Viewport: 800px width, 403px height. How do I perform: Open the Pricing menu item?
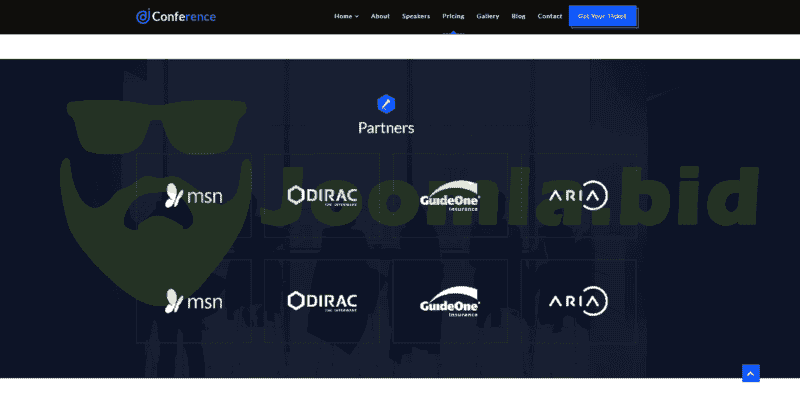(x=453, y=16)
